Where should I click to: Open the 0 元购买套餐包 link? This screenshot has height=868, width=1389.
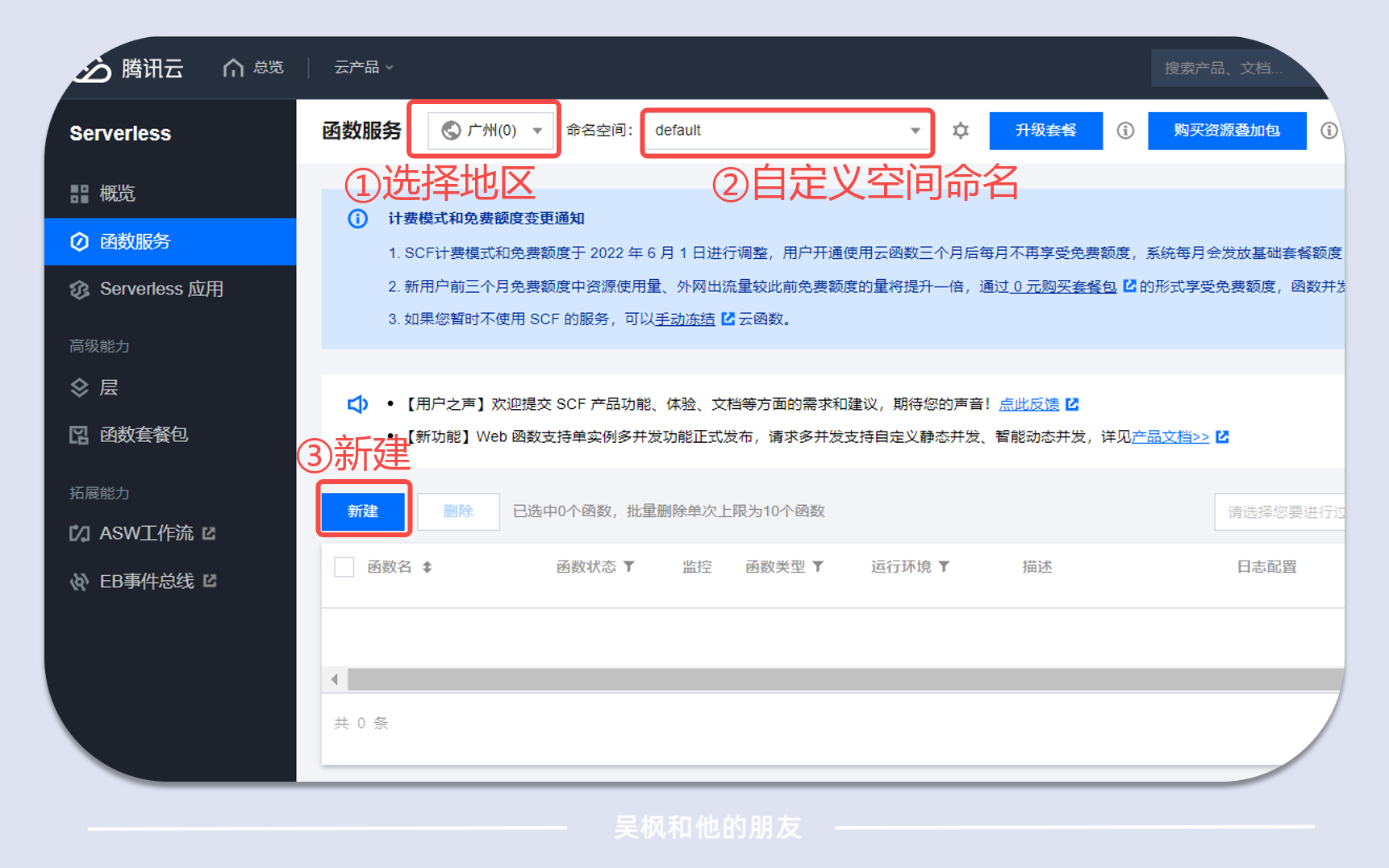pyautogui.click(x=1066, y=286)
